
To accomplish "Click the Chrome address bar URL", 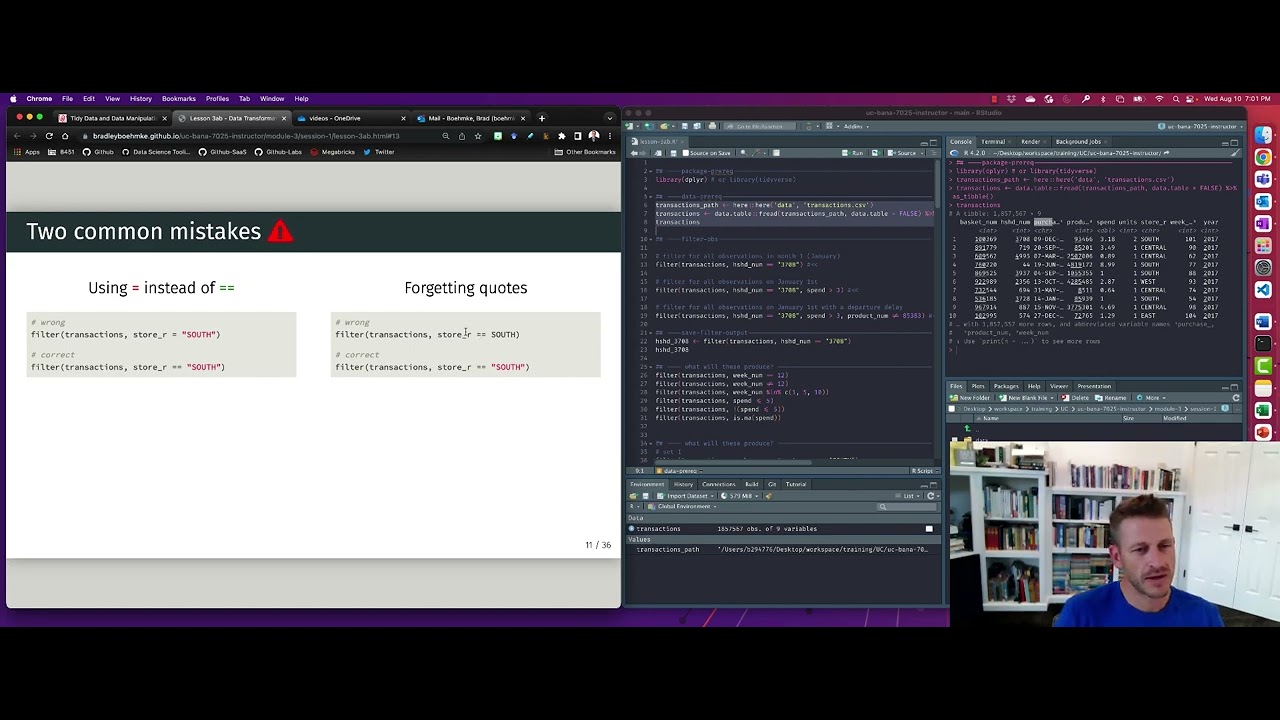I will click(246, 136).
